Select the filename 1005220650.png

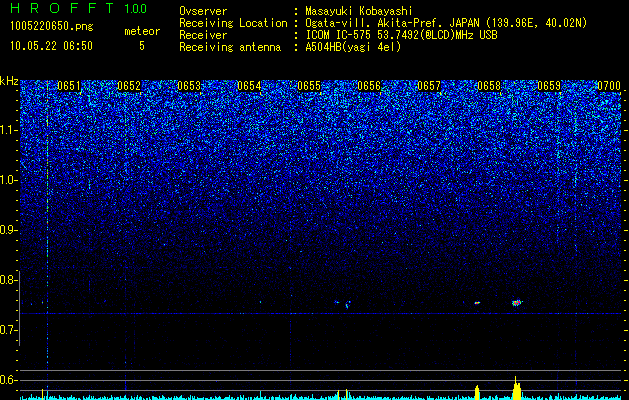click(52, 27)
